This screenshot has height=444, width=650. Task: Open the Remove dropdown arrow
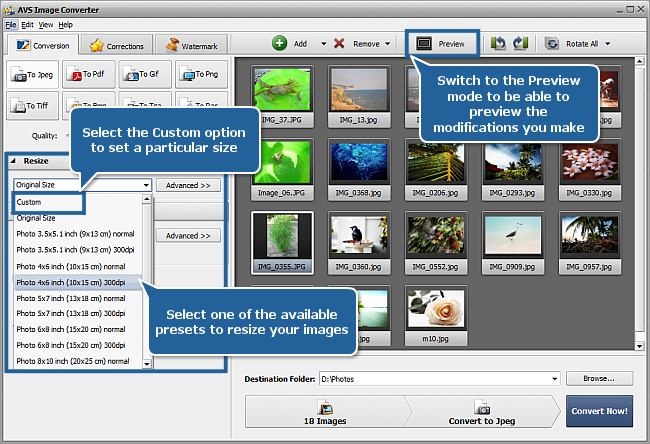point(388,44)
